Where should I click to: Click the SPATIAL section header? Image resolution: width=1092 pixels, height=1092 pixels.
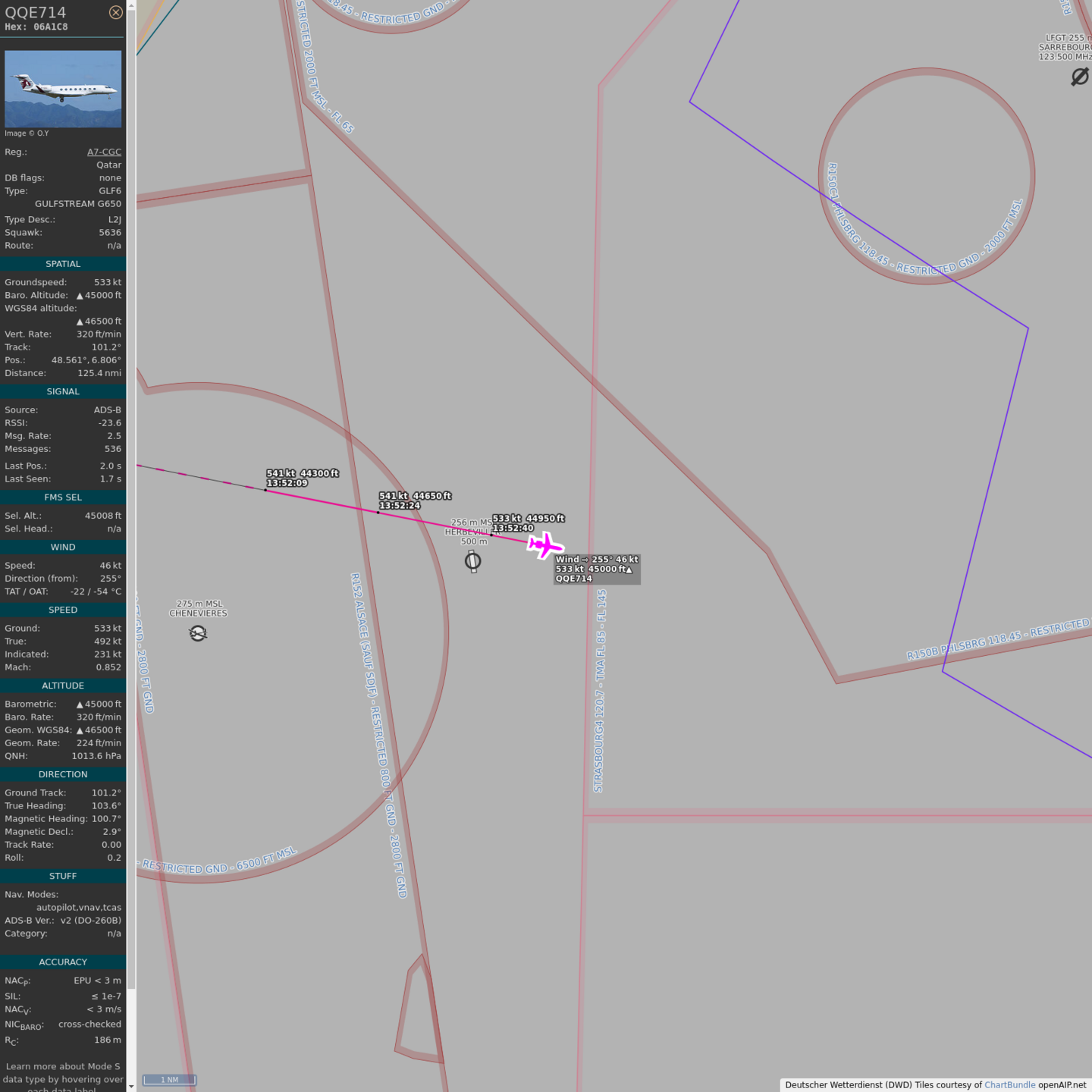point(63,264)
